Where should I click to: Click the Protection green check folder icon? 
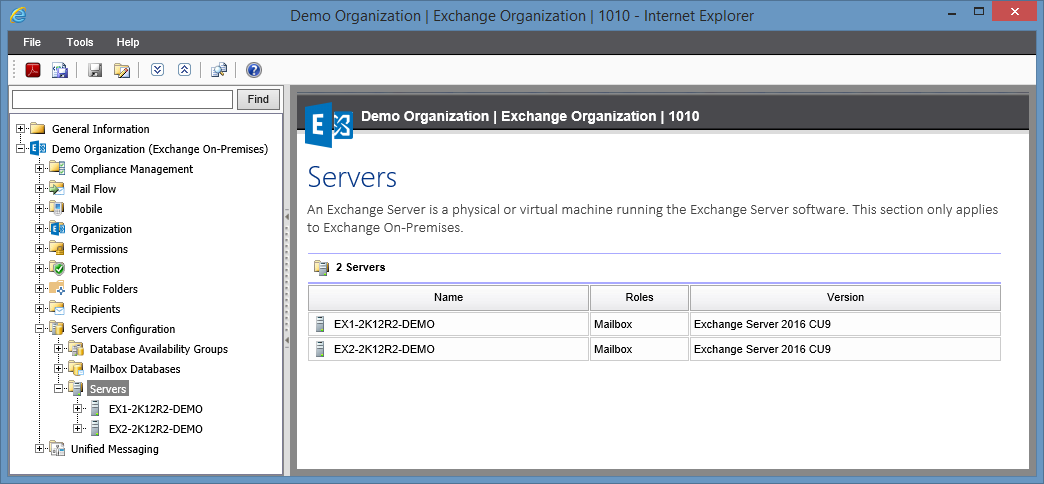point(57,268)
